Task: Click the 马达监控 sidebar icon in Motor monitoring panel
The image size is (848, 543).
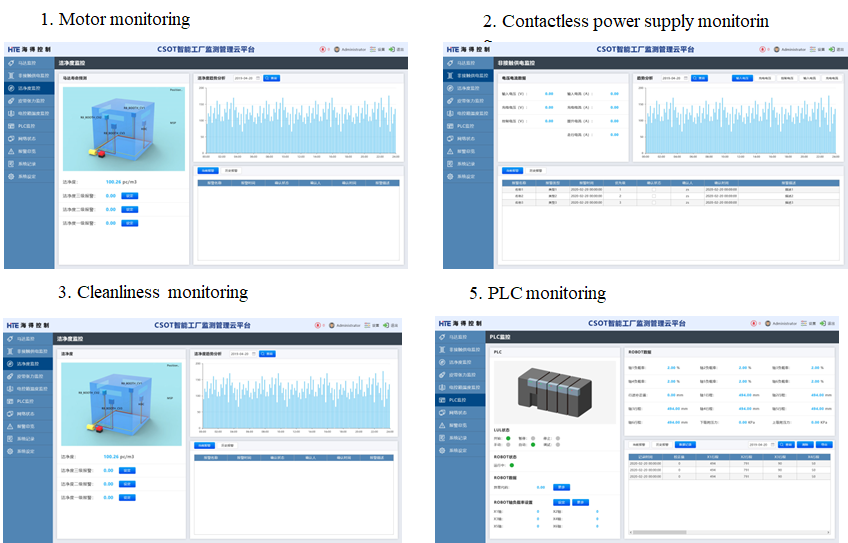Action: (11, 62)
